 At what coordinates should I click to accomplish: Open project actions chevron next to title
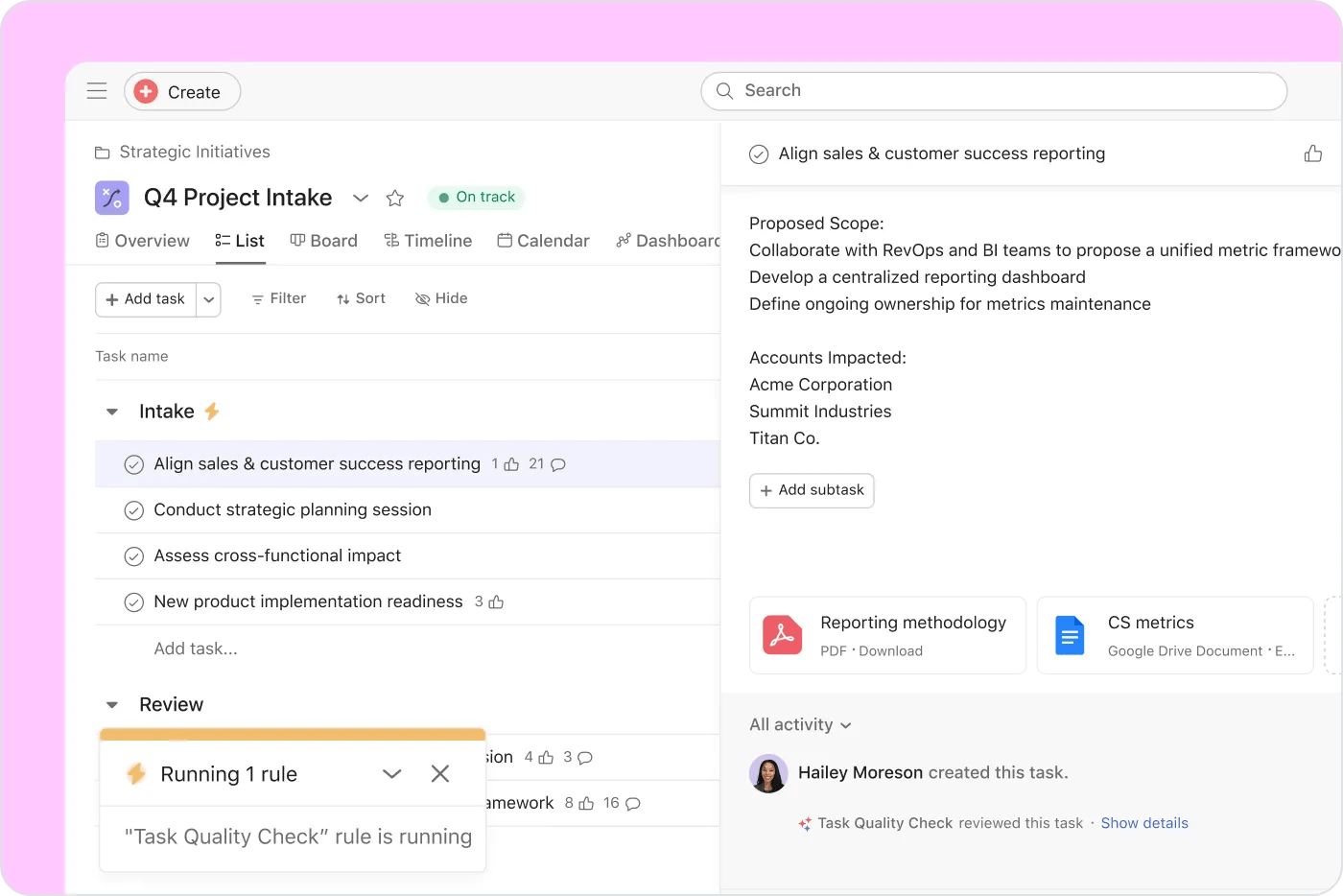[361, 199]
